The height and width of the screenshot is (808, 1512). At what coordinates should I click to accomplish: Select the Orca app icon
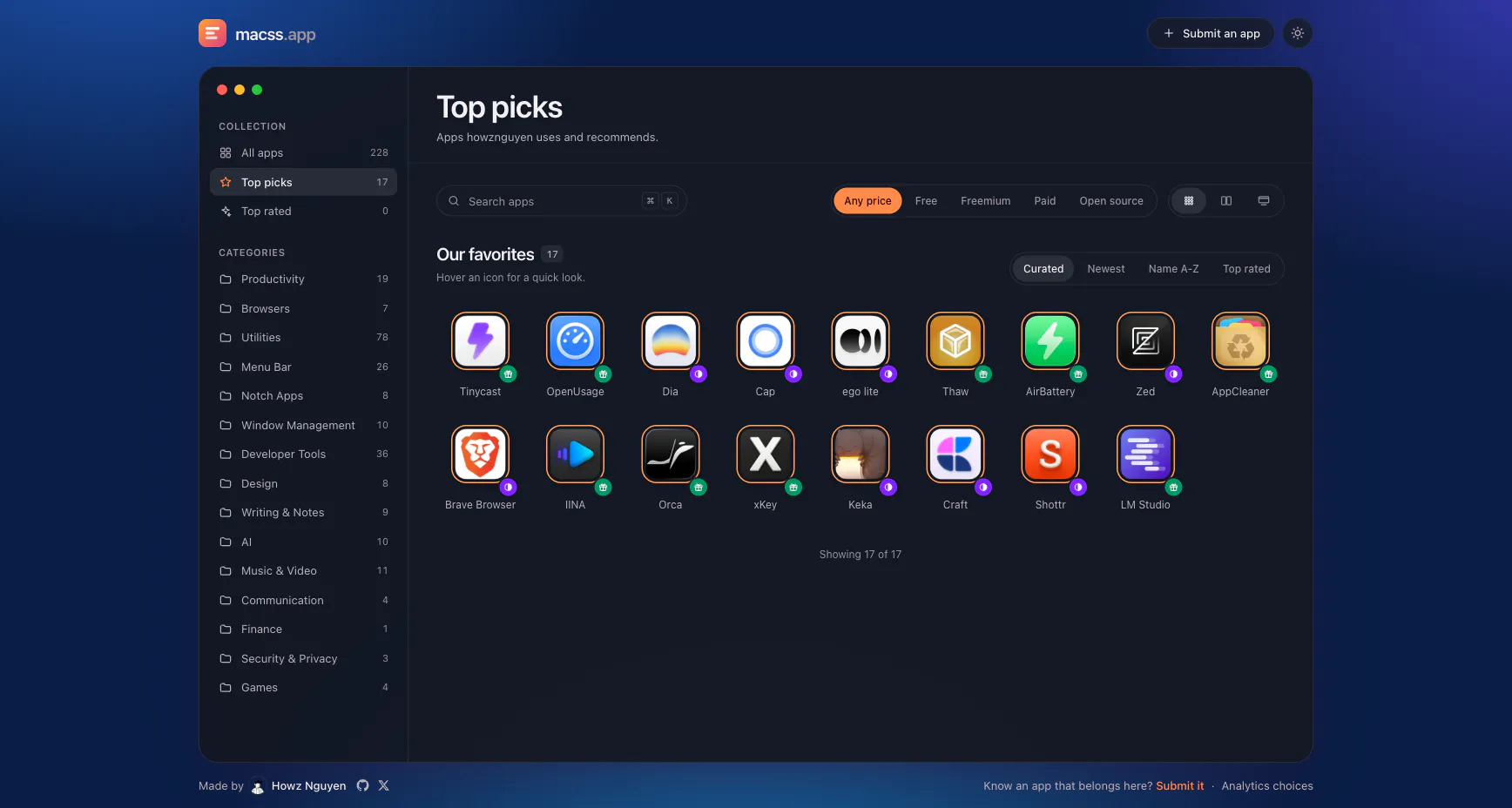(x=670, y=454)
